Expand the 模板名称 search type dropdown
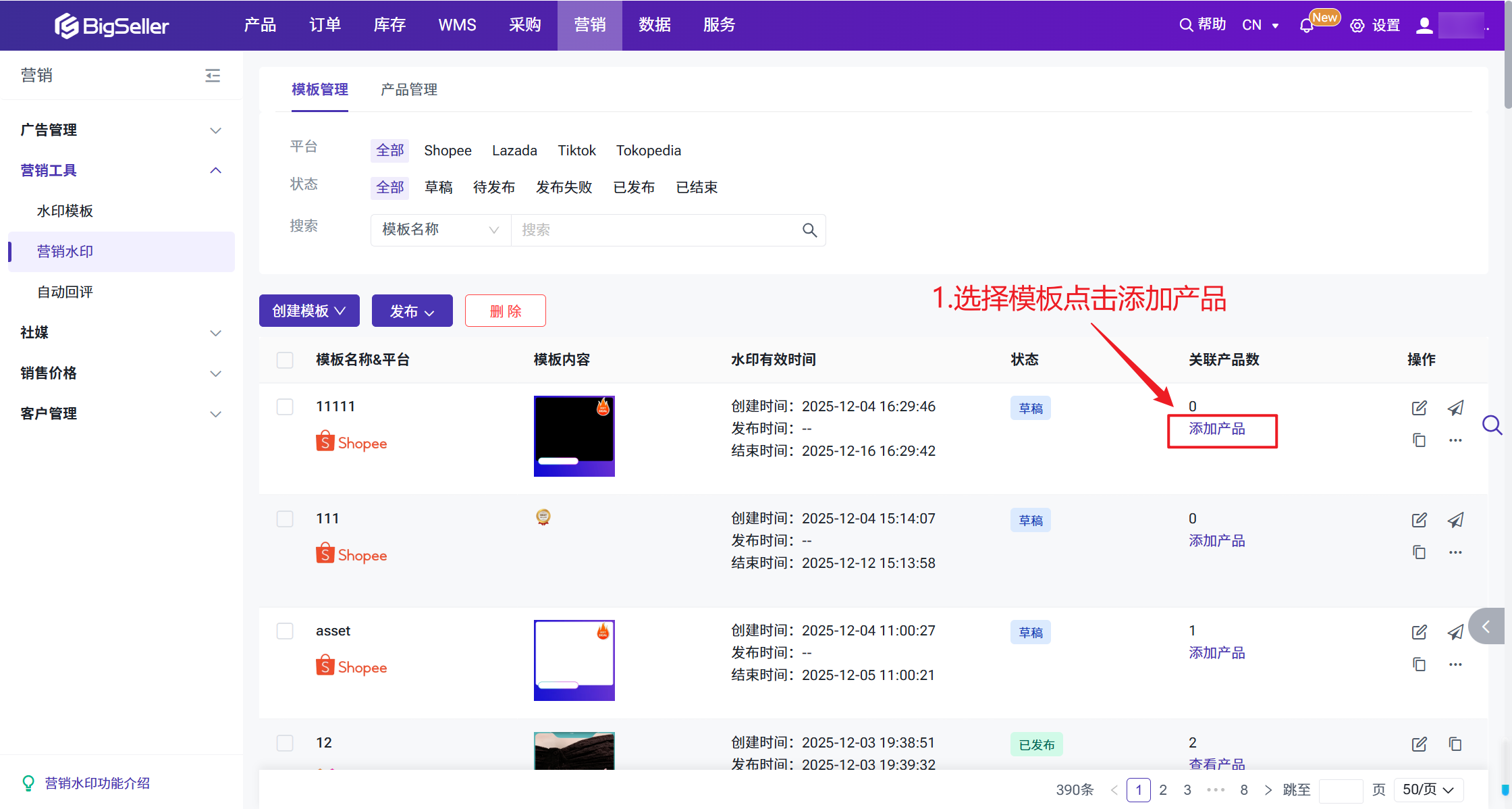 click(x=440, y=230)
